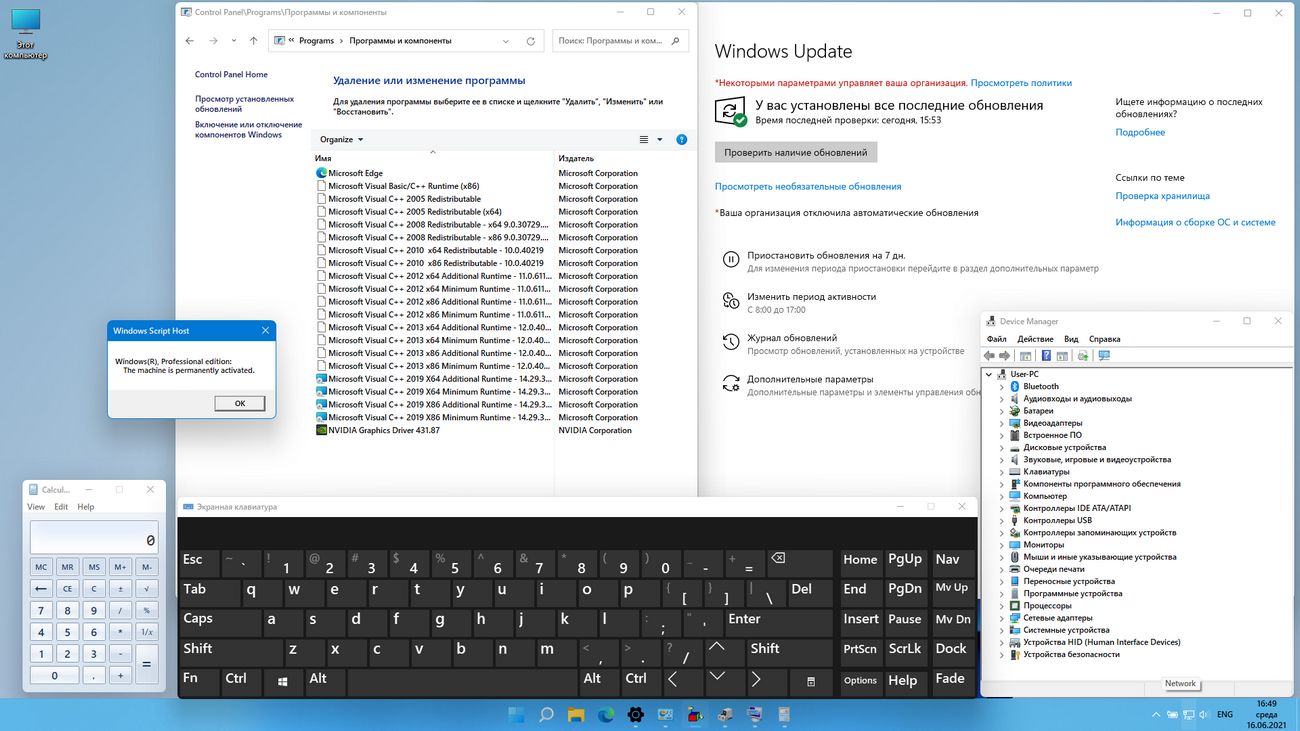This screenshot has height=731, width=1300.
Task: Select NVIDIA Graphics Driver 431.87 entry
Action: tap(383, 430)
